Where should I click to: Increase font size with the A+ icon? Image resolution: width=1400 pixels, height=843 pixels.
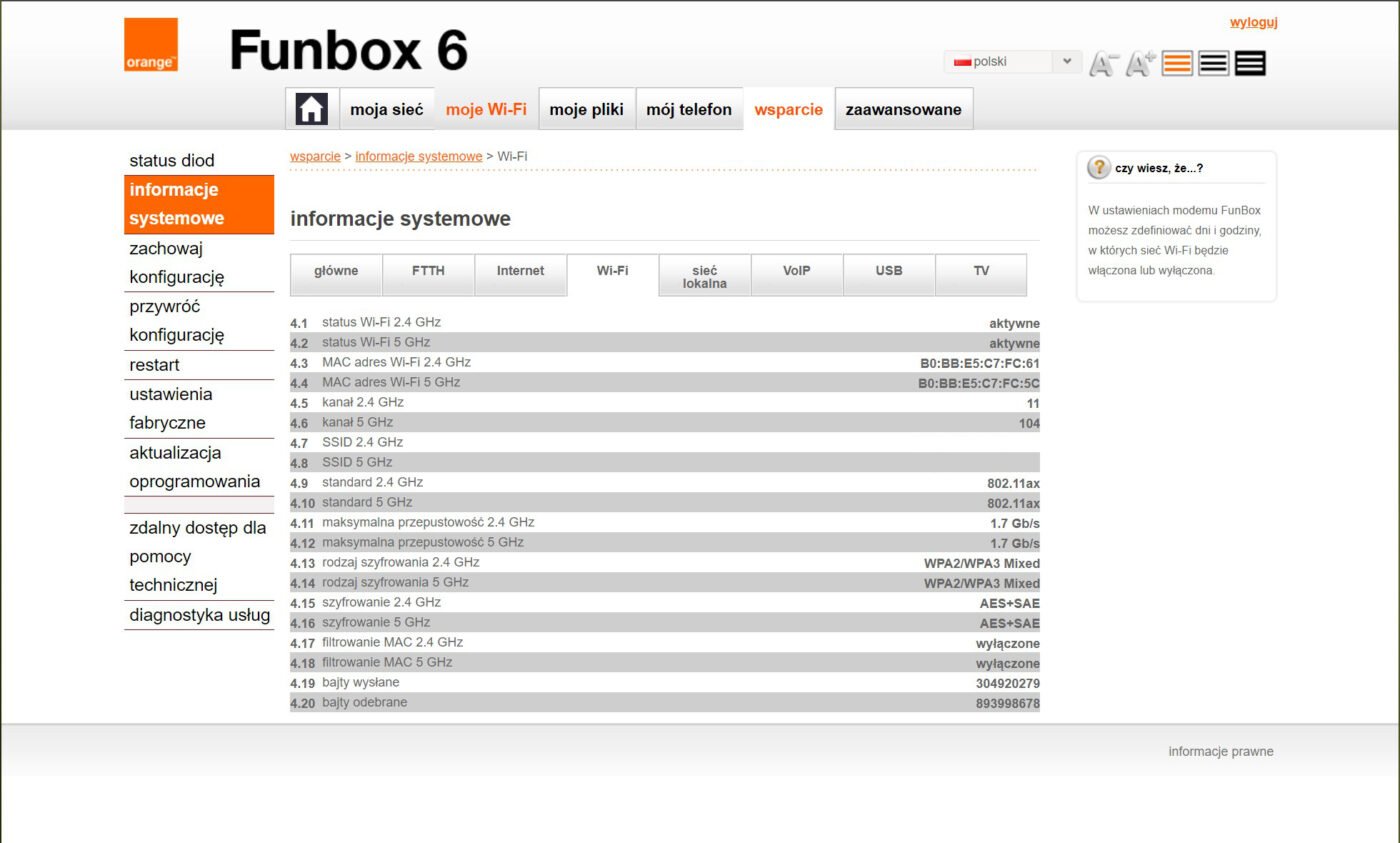click(1140, 63)
